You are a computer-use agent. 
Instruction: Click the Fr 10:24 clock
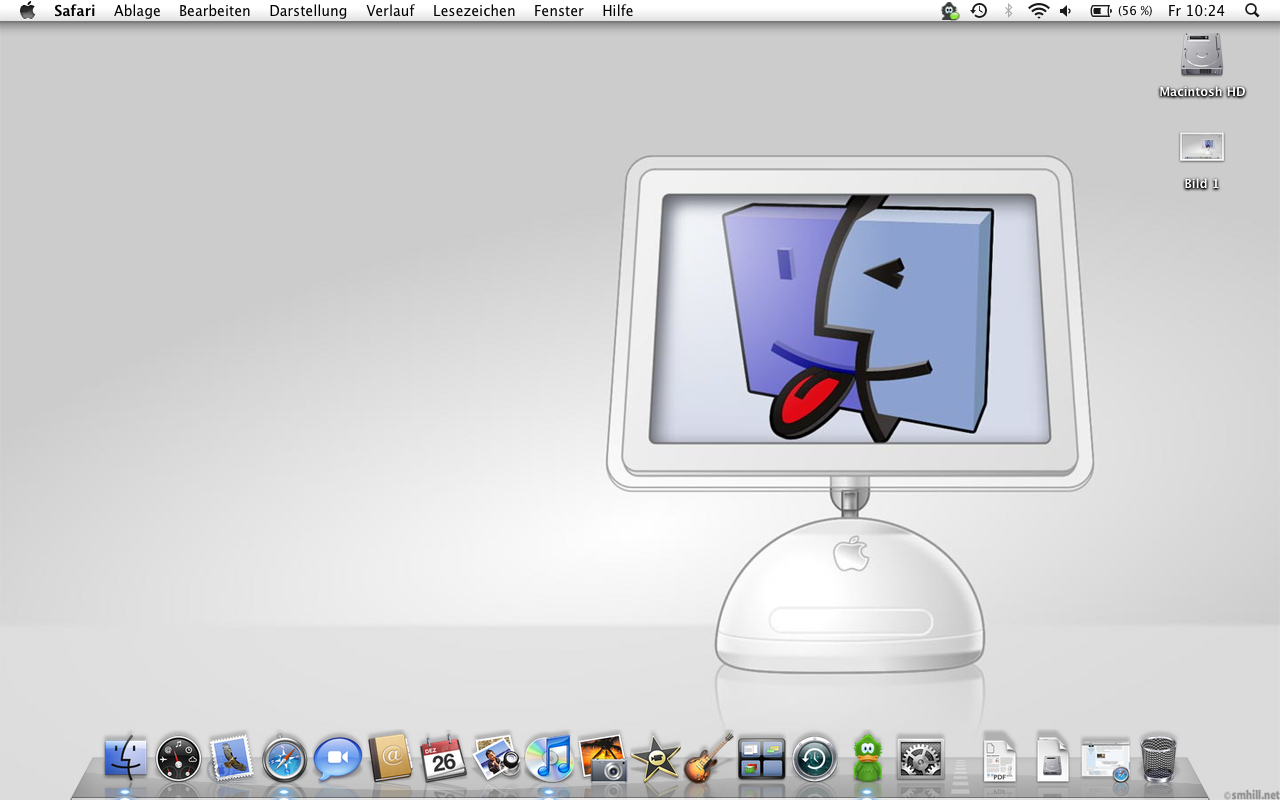[x=1196, y=11]
